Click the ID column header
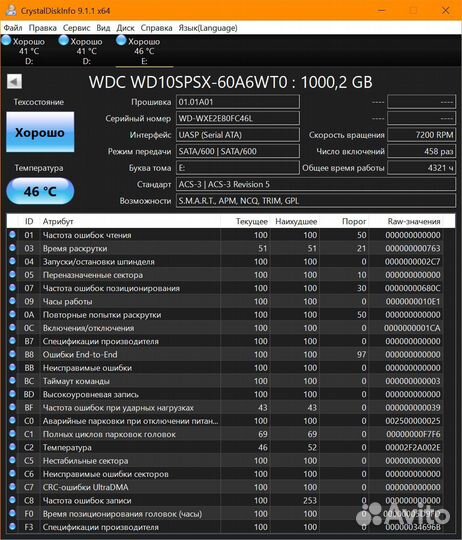 (x=29, y=221)
